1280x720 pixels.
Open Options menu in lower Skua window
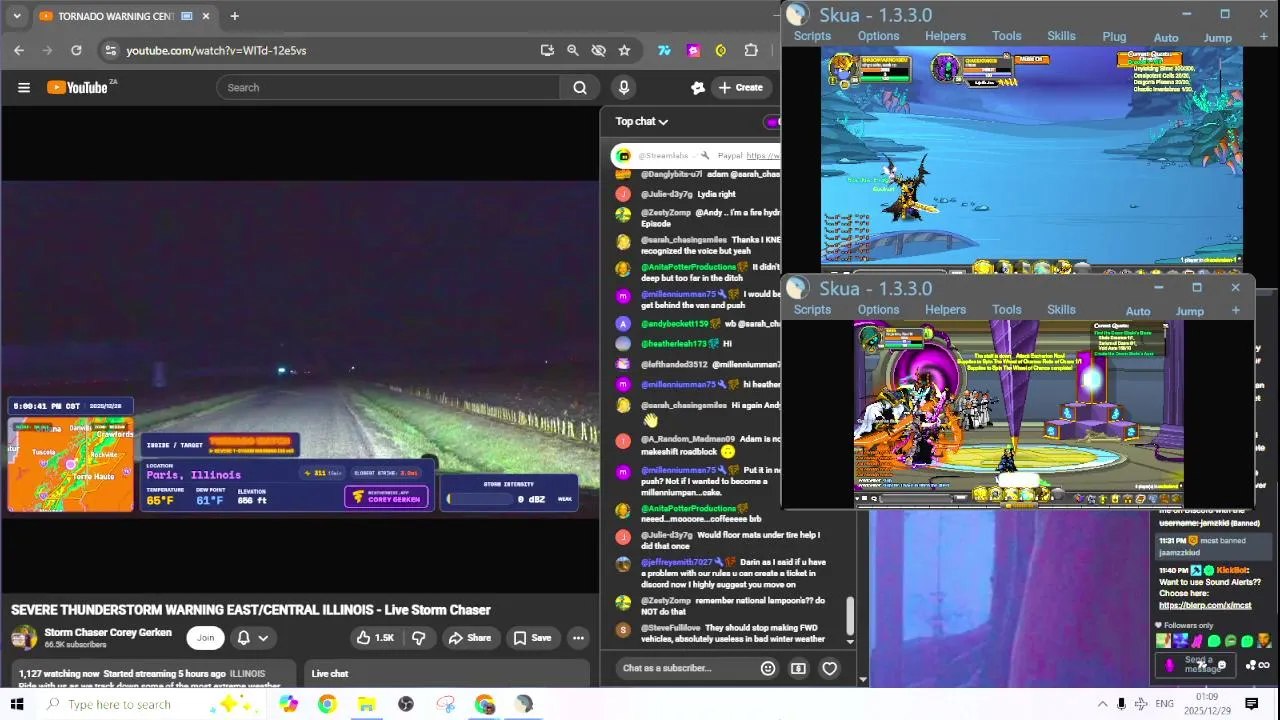pos(878,310)
